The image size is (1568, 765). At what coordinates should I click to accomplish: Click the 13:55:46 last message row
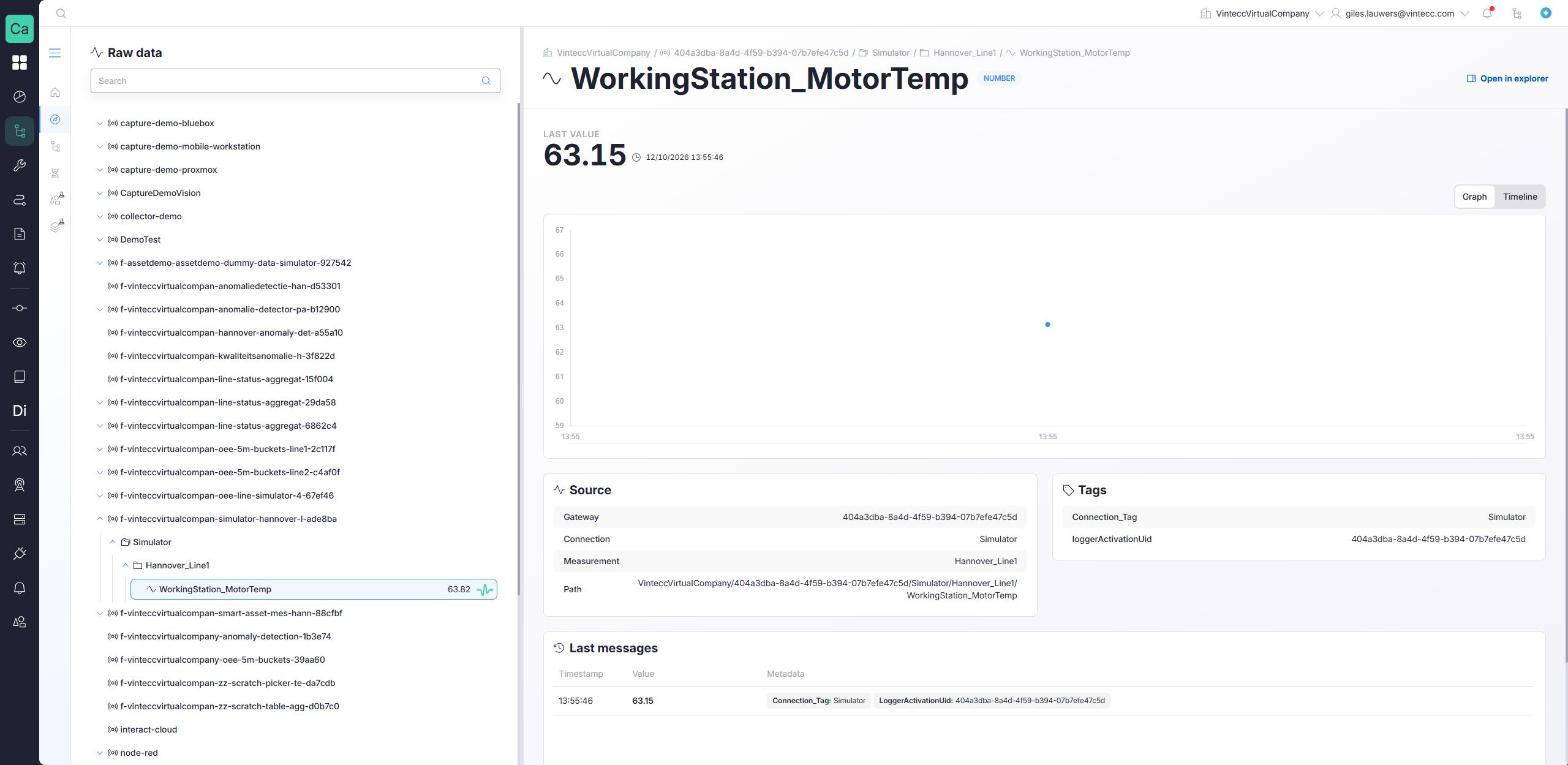1044,701
